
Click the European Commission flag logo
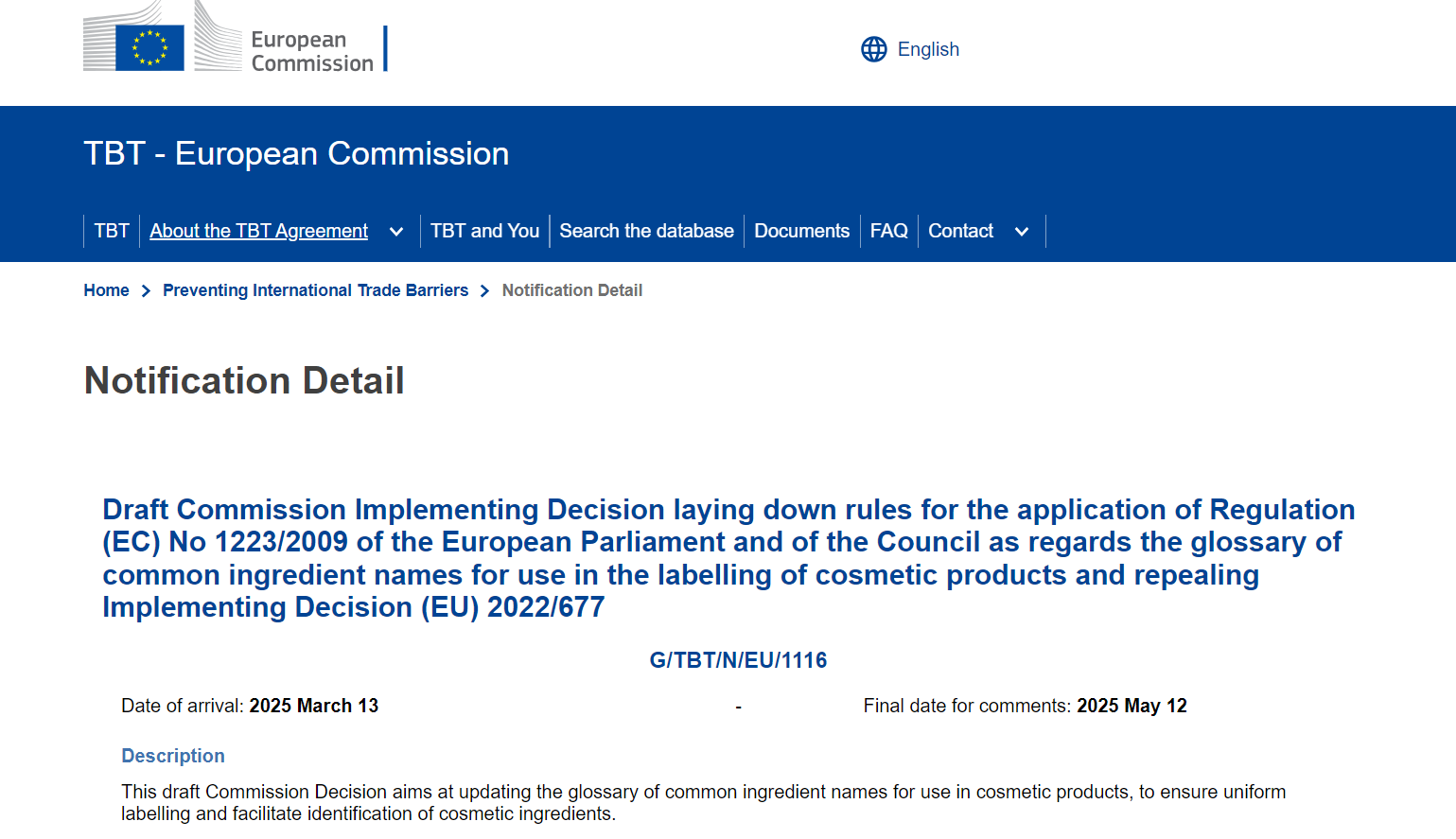click(149, 46)
